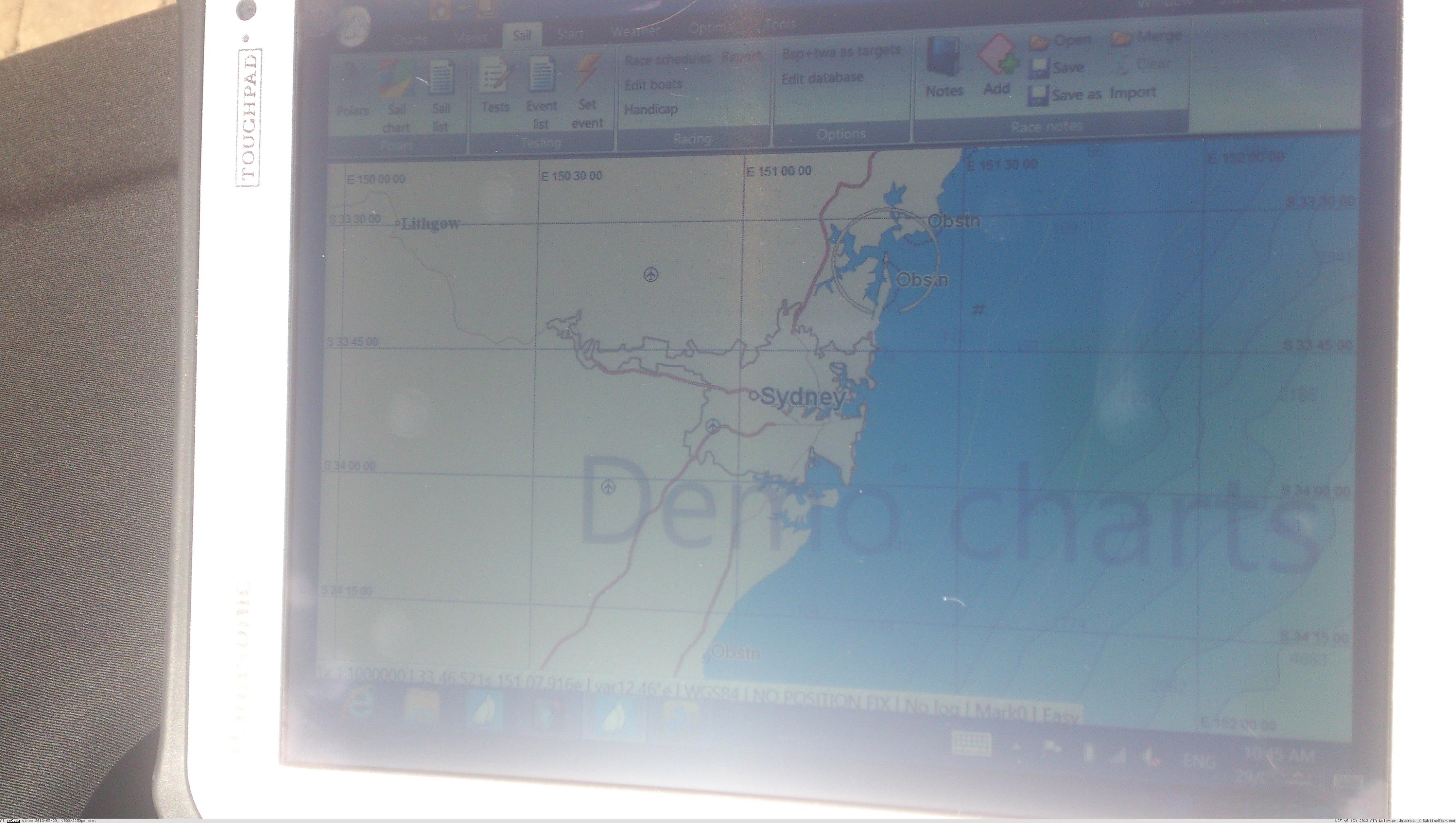Click the E 151 00 00 longitude label
This screenshot has width=1456, height=823.
(779, 171)
